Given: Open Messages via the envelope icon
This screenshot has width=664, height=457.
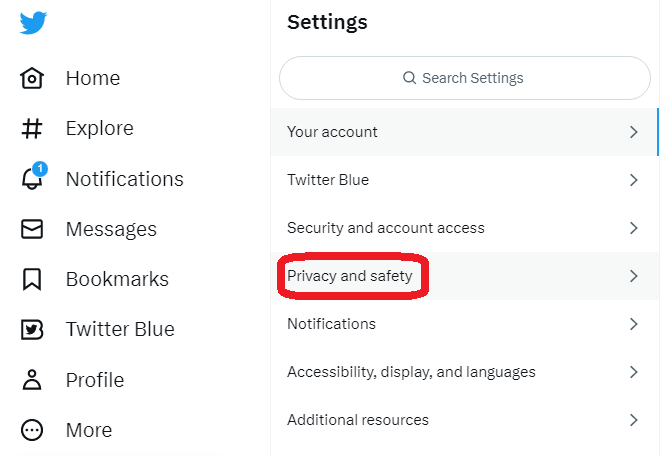Looking at the screenshot, I should click(32, 229).
